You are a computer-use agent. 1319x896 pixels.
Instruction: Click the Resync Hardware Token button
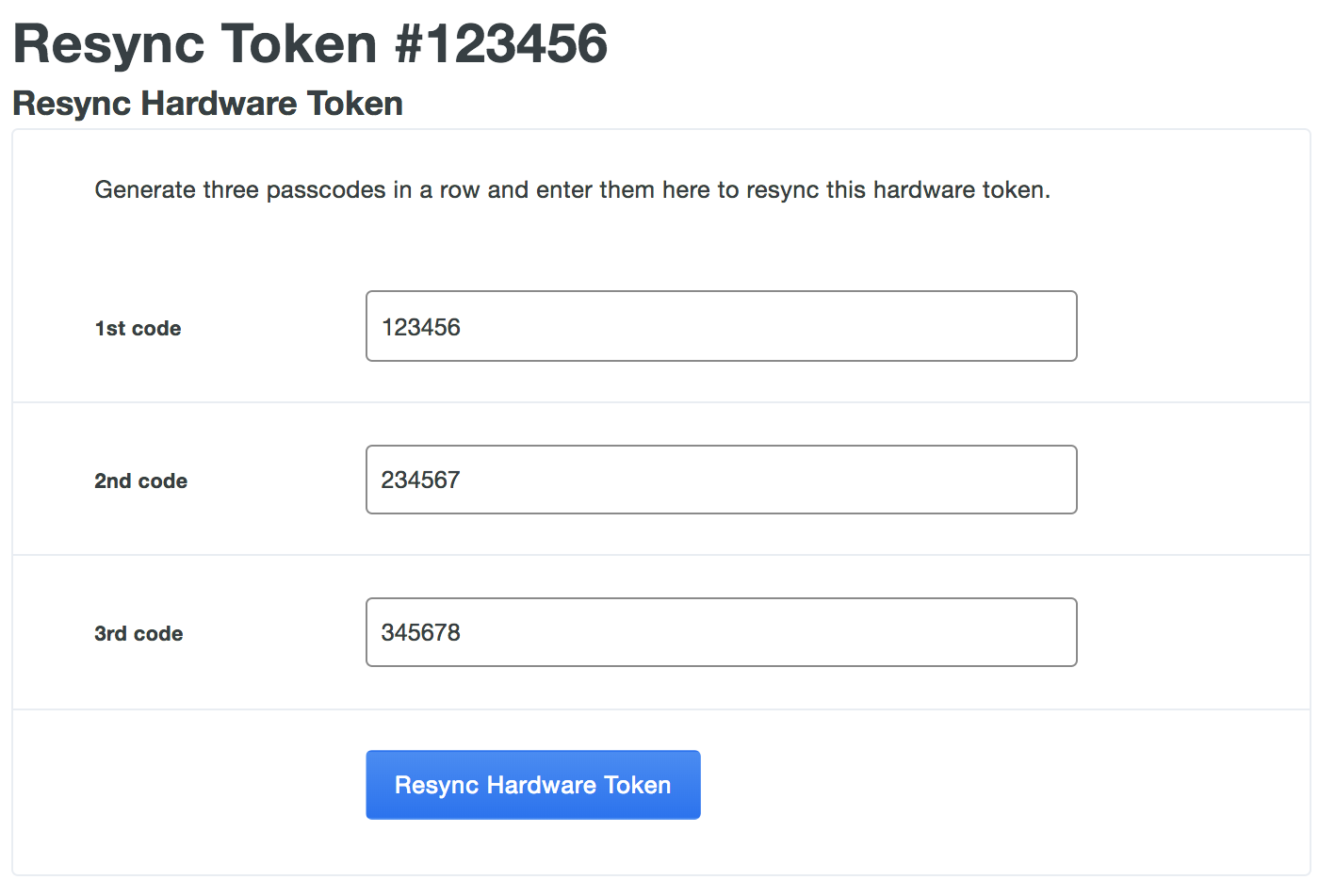(x=532, y=784)
